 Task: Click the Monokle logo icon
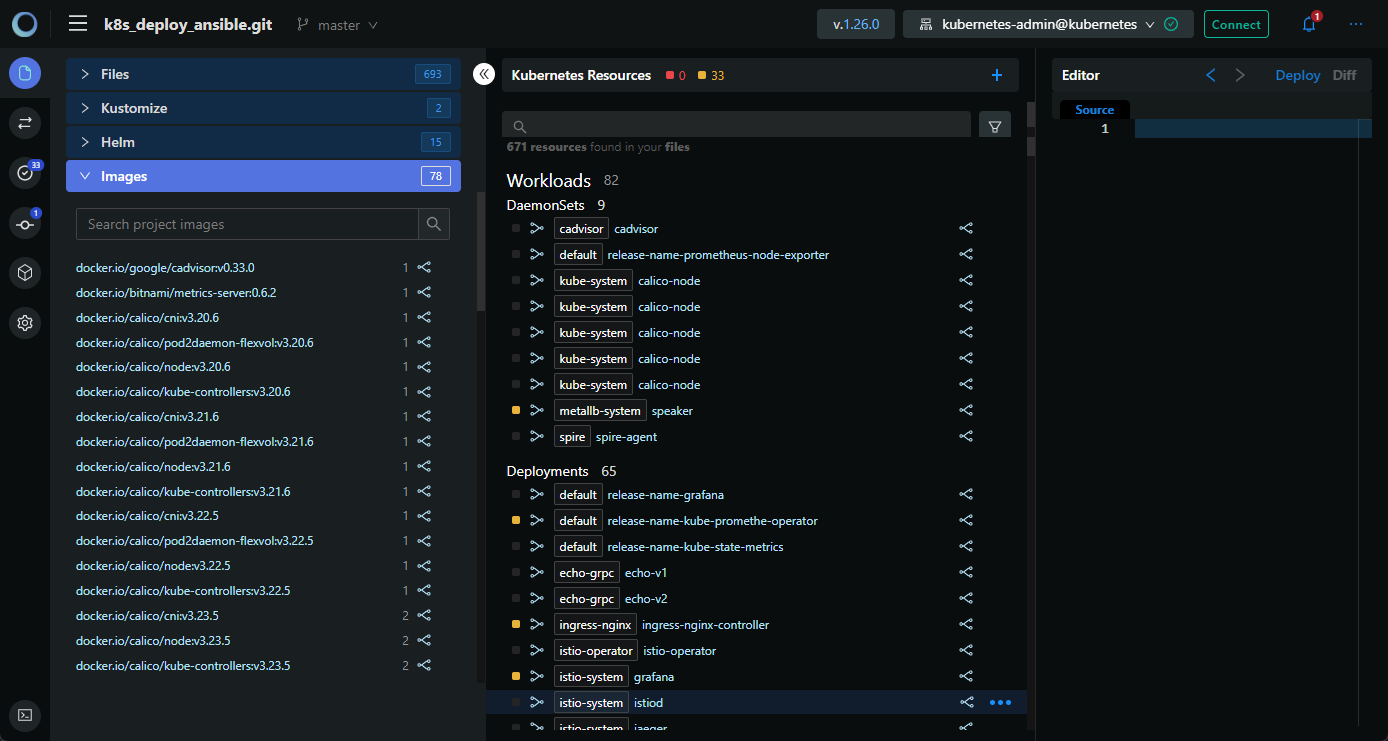[25, 24]
